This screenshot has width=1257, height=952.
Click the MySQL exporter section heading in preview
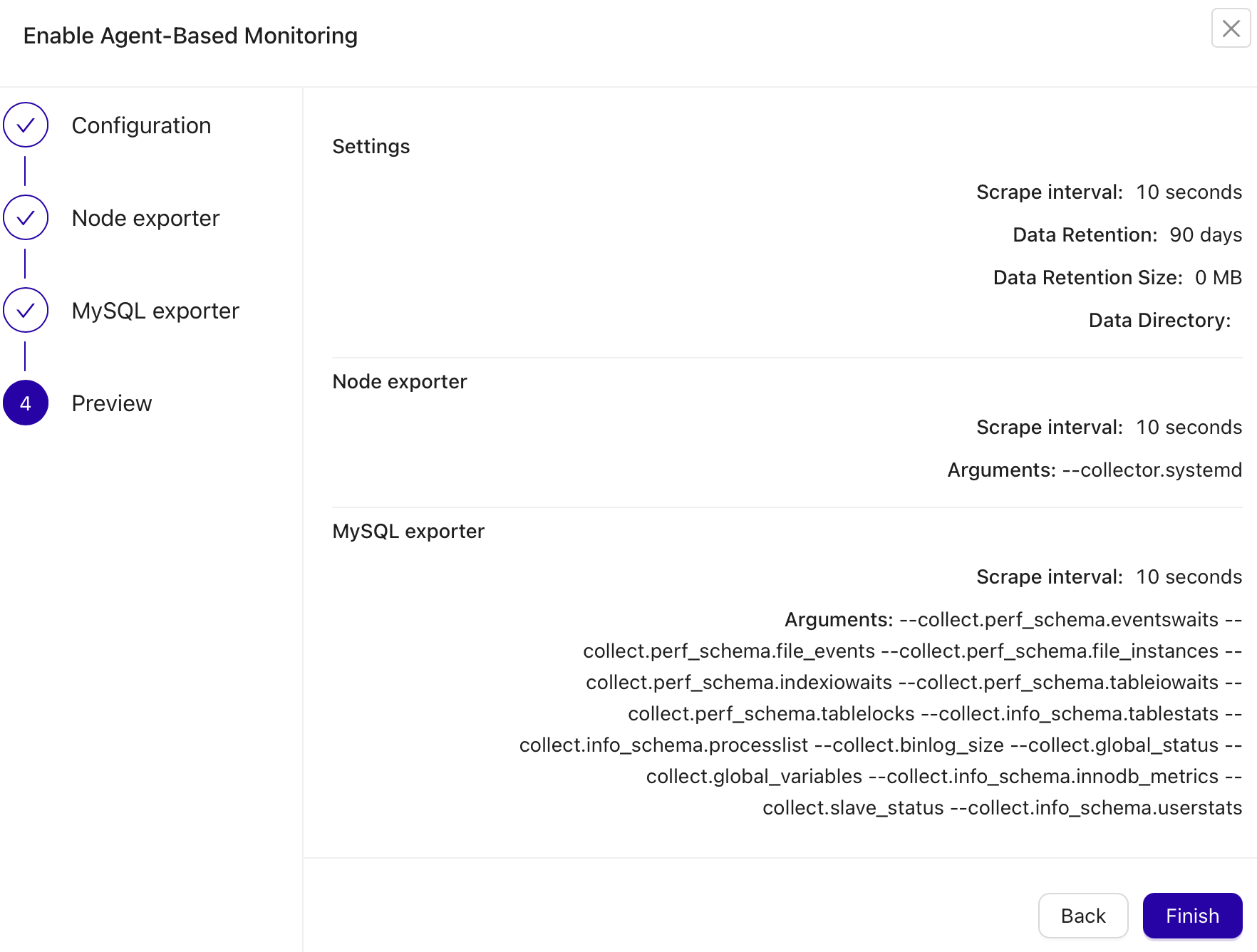click(x=408, y=532)
